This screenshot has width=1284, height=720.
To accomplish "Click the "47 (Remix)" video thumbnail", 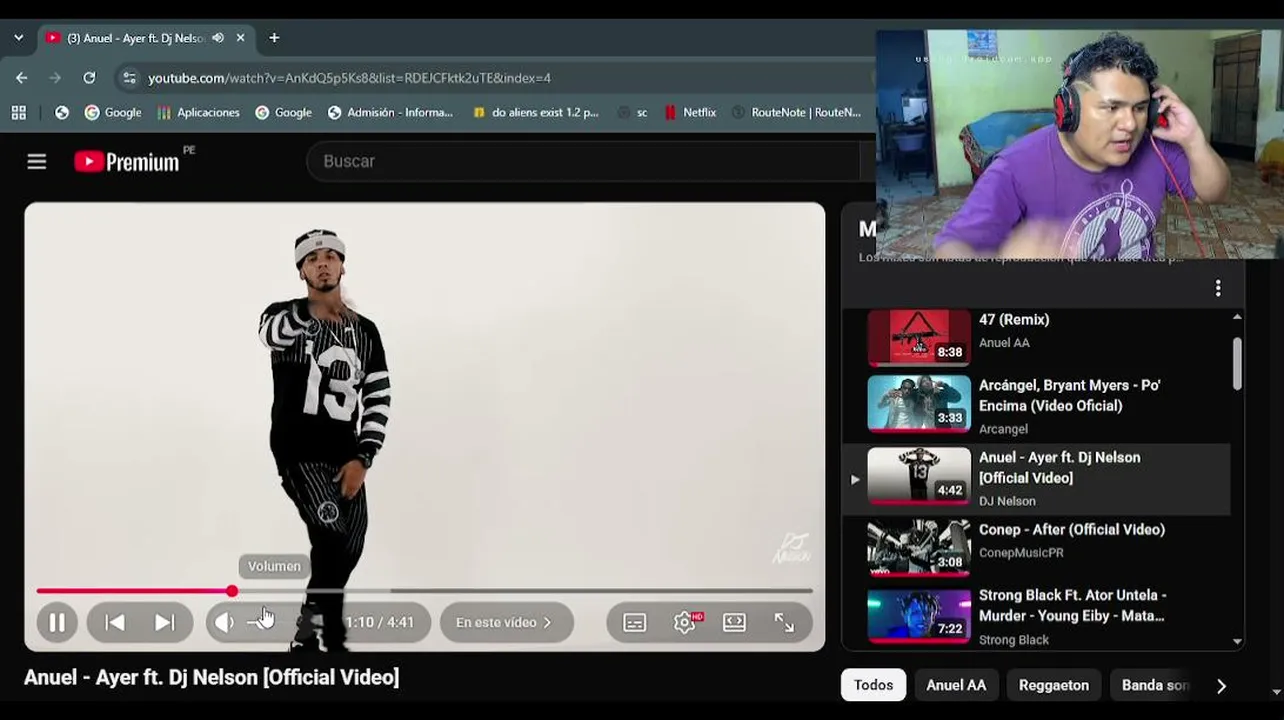I will [919, 337].
